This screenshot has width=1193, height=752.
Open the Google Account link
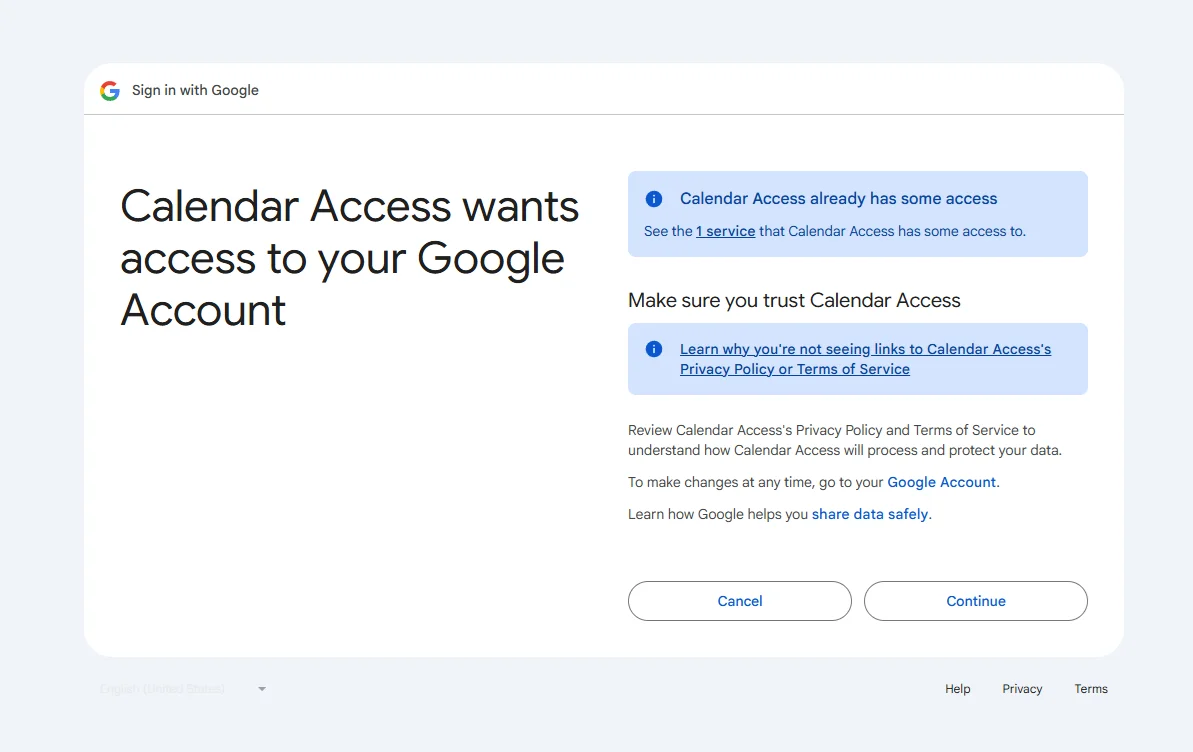940,481
